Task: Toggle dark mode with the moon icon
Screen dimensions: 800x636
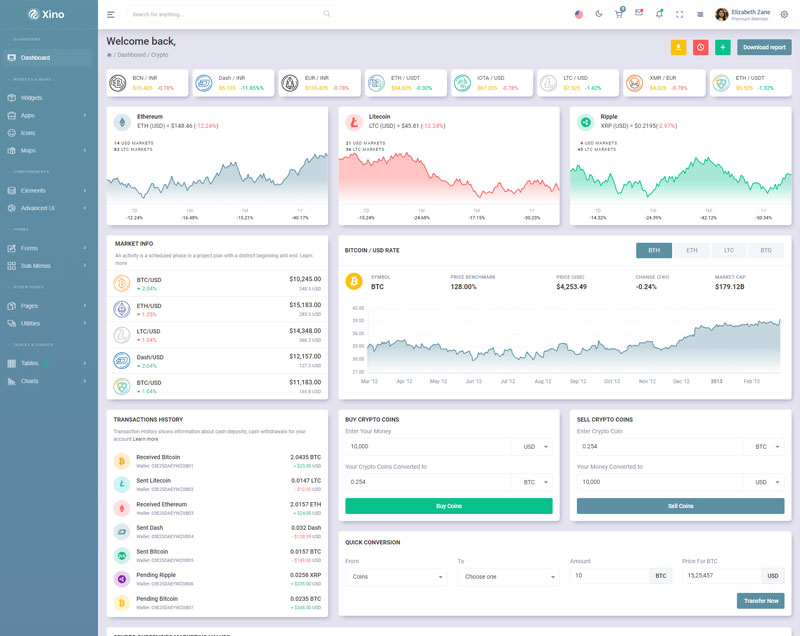Action: [599, 14]
